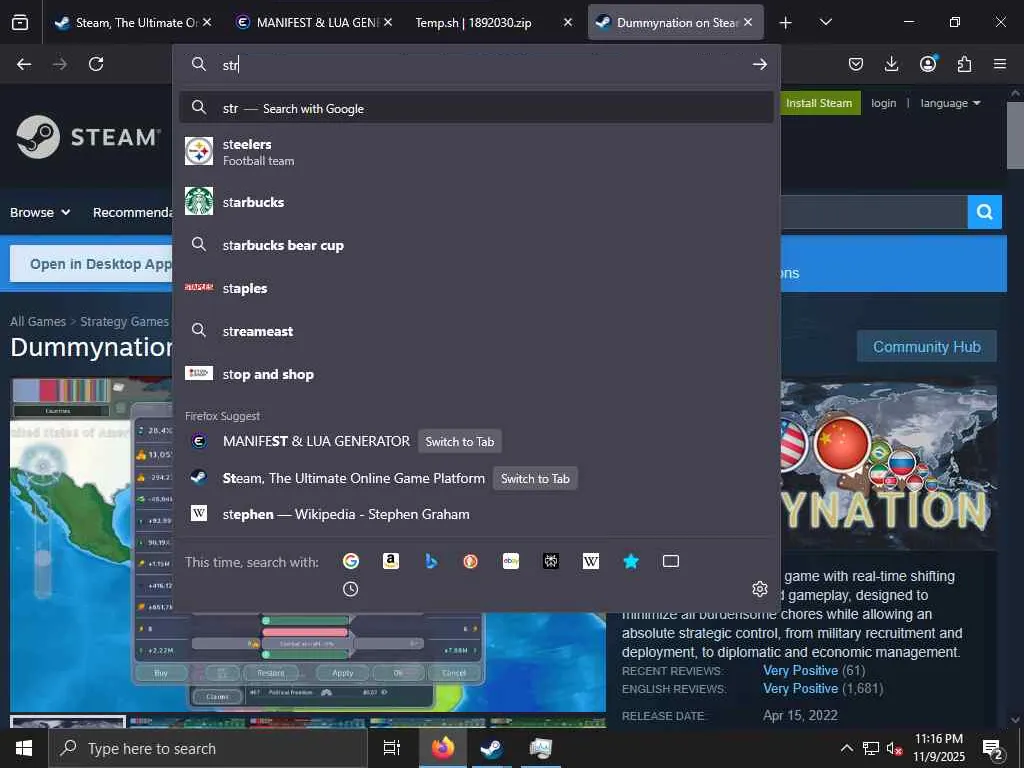Image resolution: width=1024 pixels, height=768 pixels.
Task: Open the Windows Start menu
Action: click(24, 748)
